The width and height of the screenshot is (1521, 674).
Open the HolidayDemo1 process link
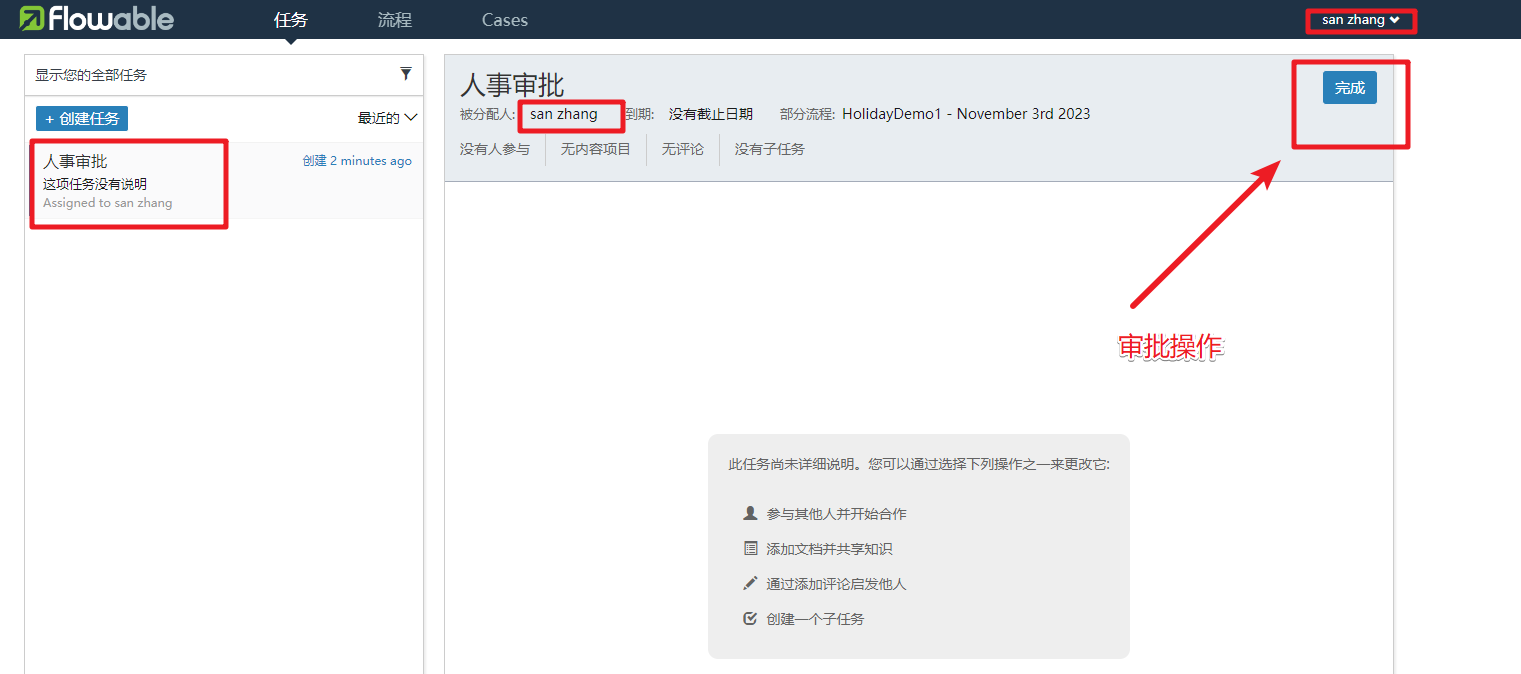966,114
